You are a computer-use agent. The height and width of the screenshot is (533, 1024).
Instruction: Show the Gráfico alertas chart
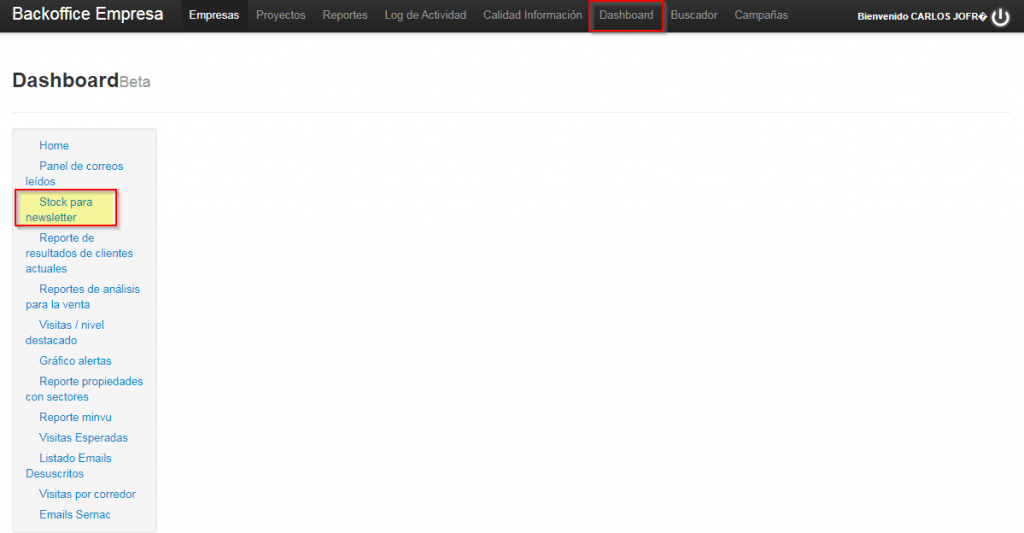click(x=75, y=361)
